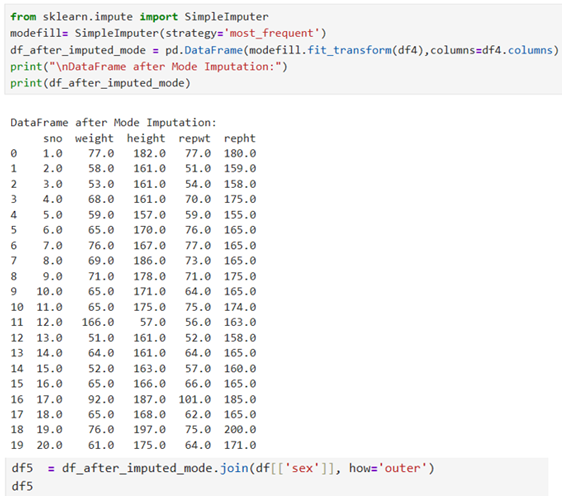This screenshot has width=565, height=496.
Task: Place cursor on 'most_frequent' strategy string
Action: click(272, 33)
